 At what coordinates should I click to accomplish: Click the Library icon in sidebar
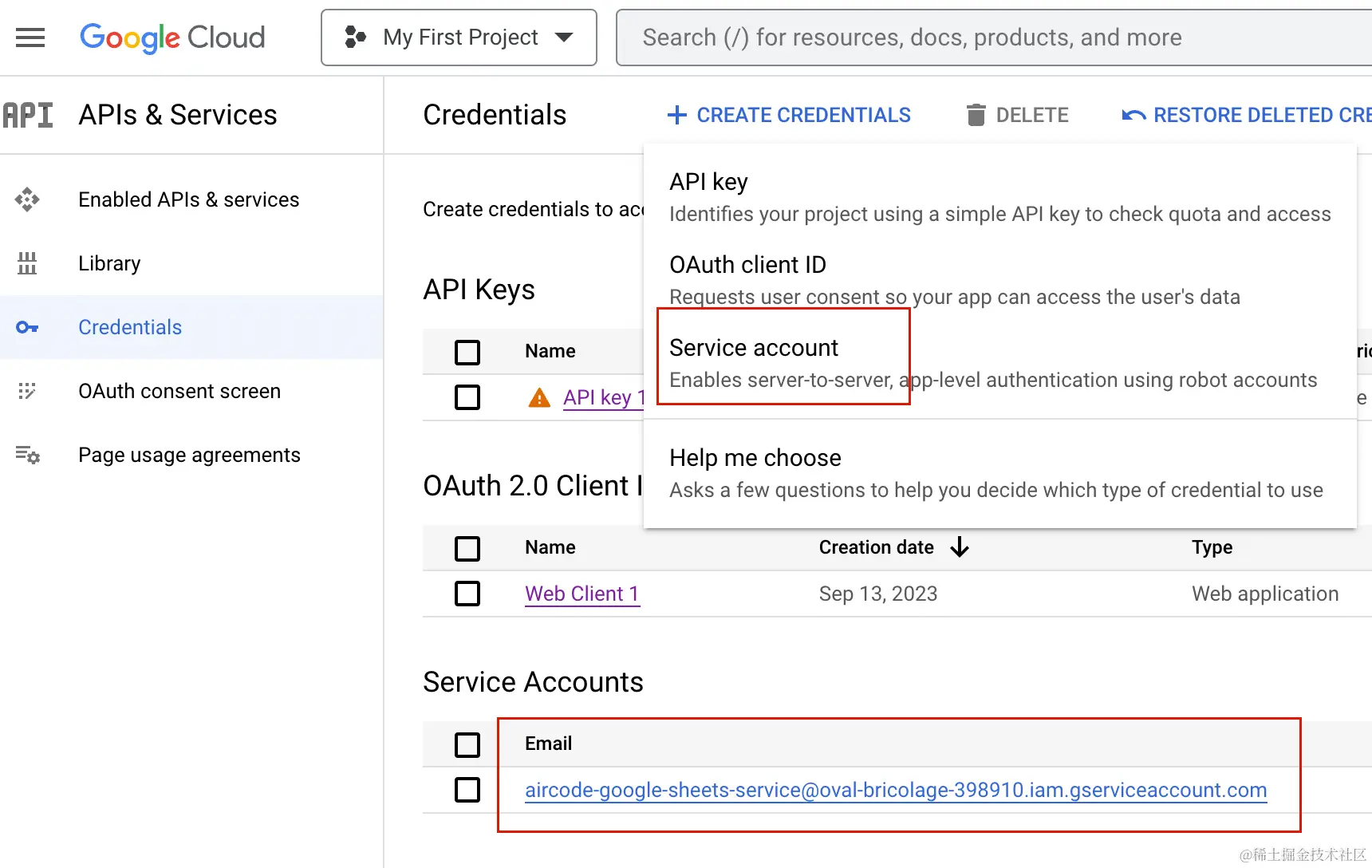point(27,263)
